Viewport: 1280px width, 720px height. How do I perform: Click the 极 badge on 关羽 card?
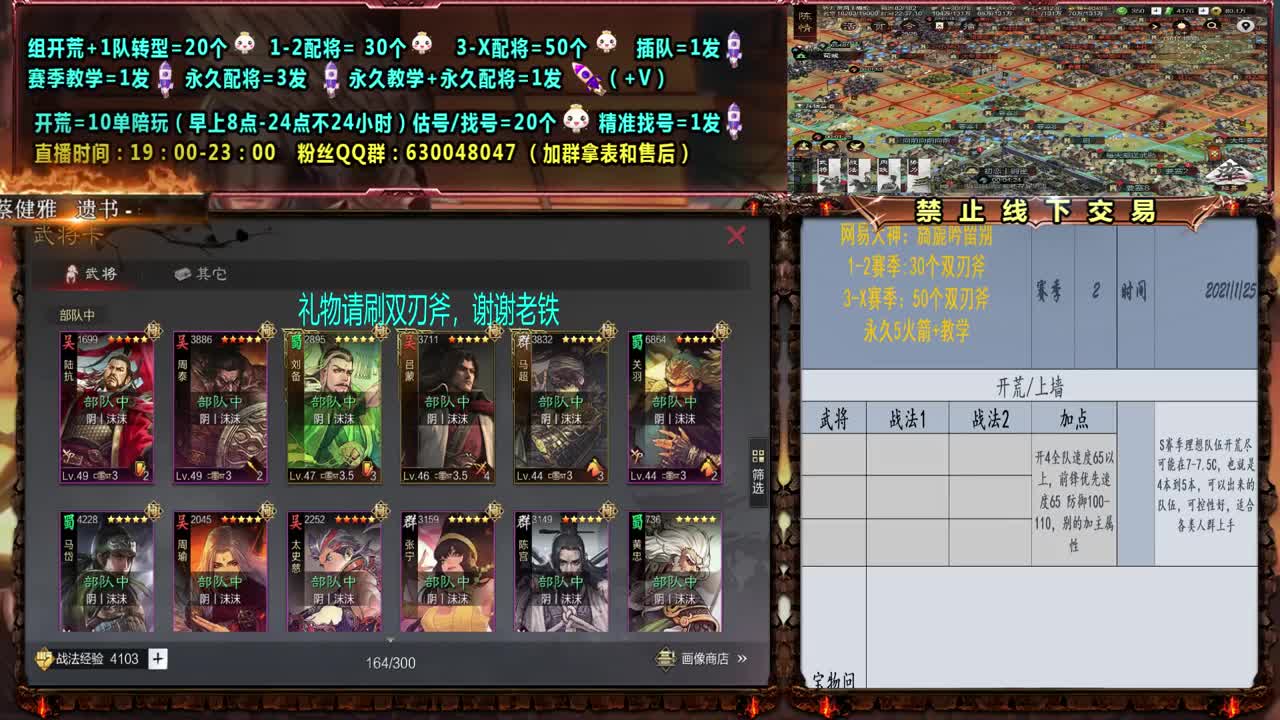click(721, 331)
